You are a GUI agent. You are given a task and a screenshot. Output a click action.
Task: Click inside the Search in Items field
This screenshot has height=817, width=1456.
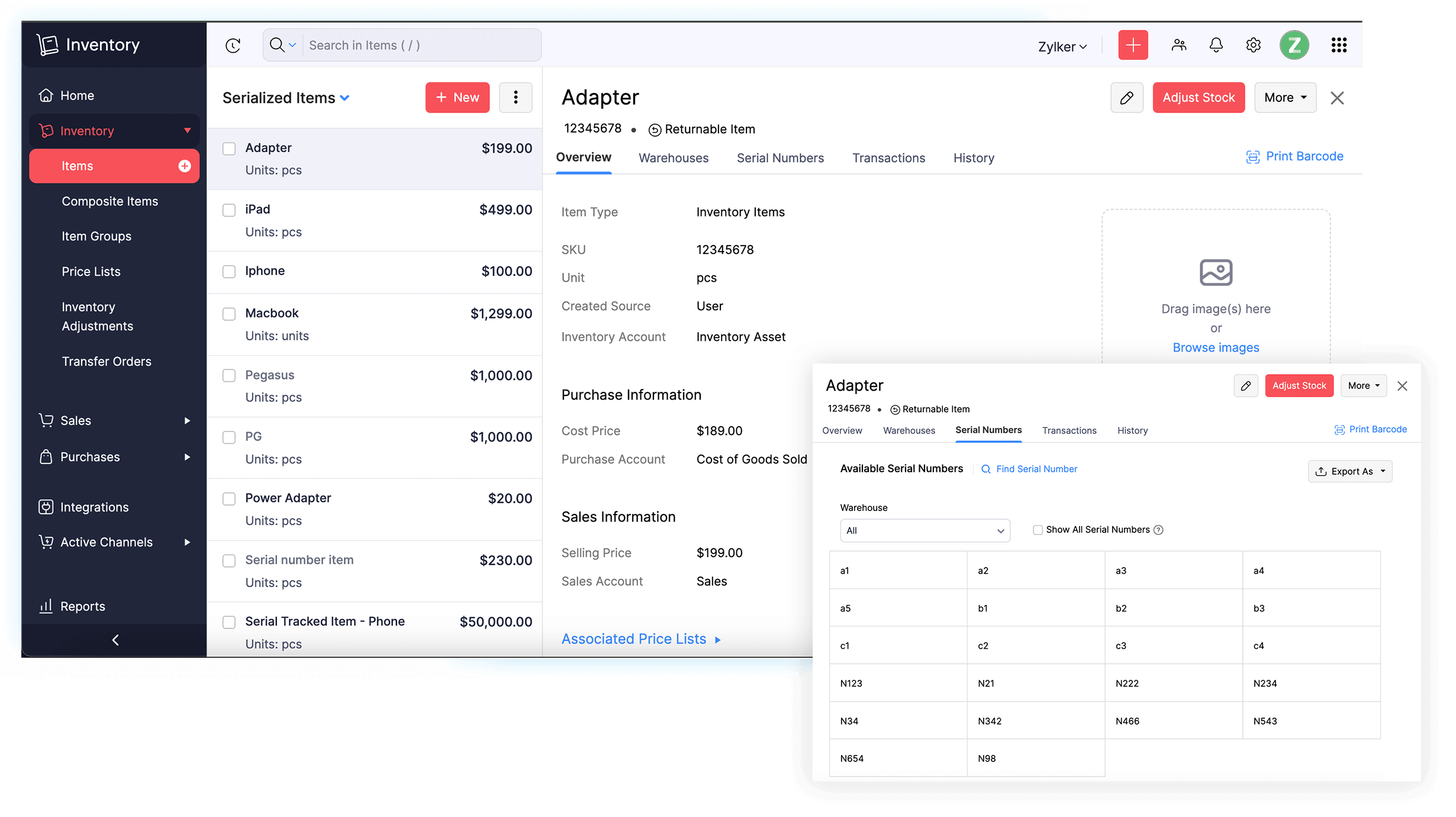[414, 45]
